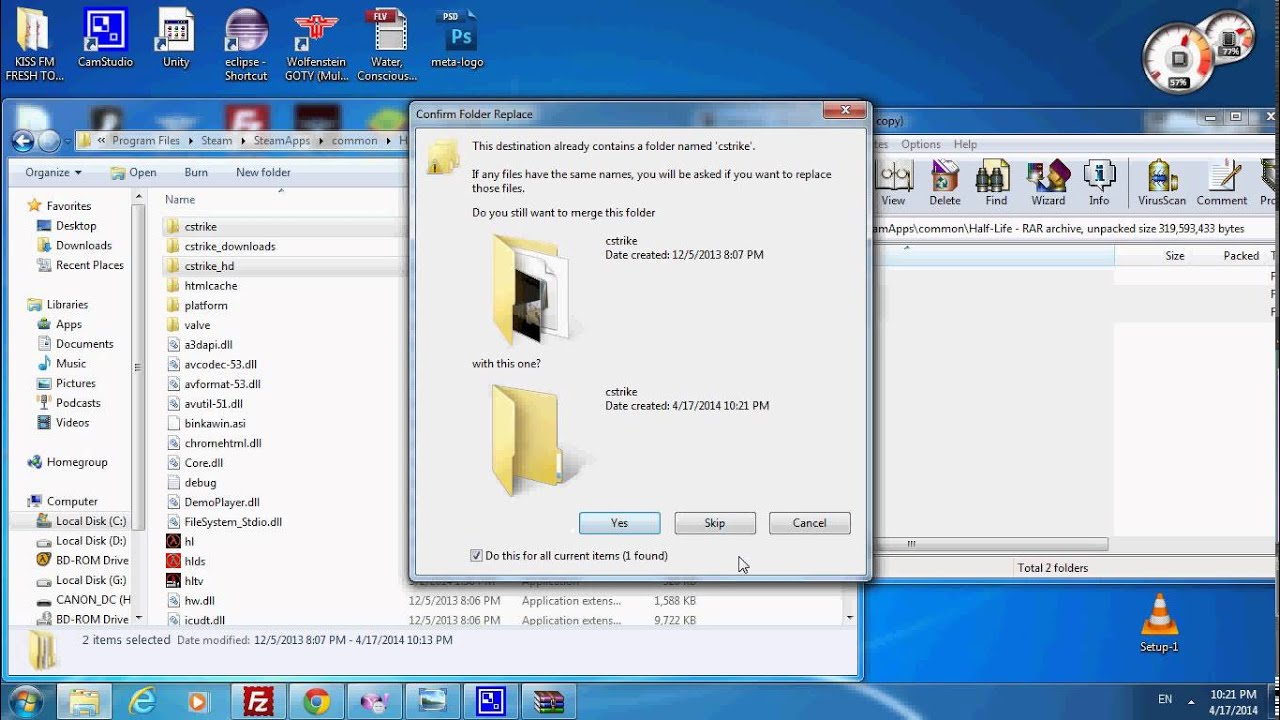This screenshot has height=720, width=1280.
Task: Click Cancel in Confirm Folder Replace
Action: 809,523
